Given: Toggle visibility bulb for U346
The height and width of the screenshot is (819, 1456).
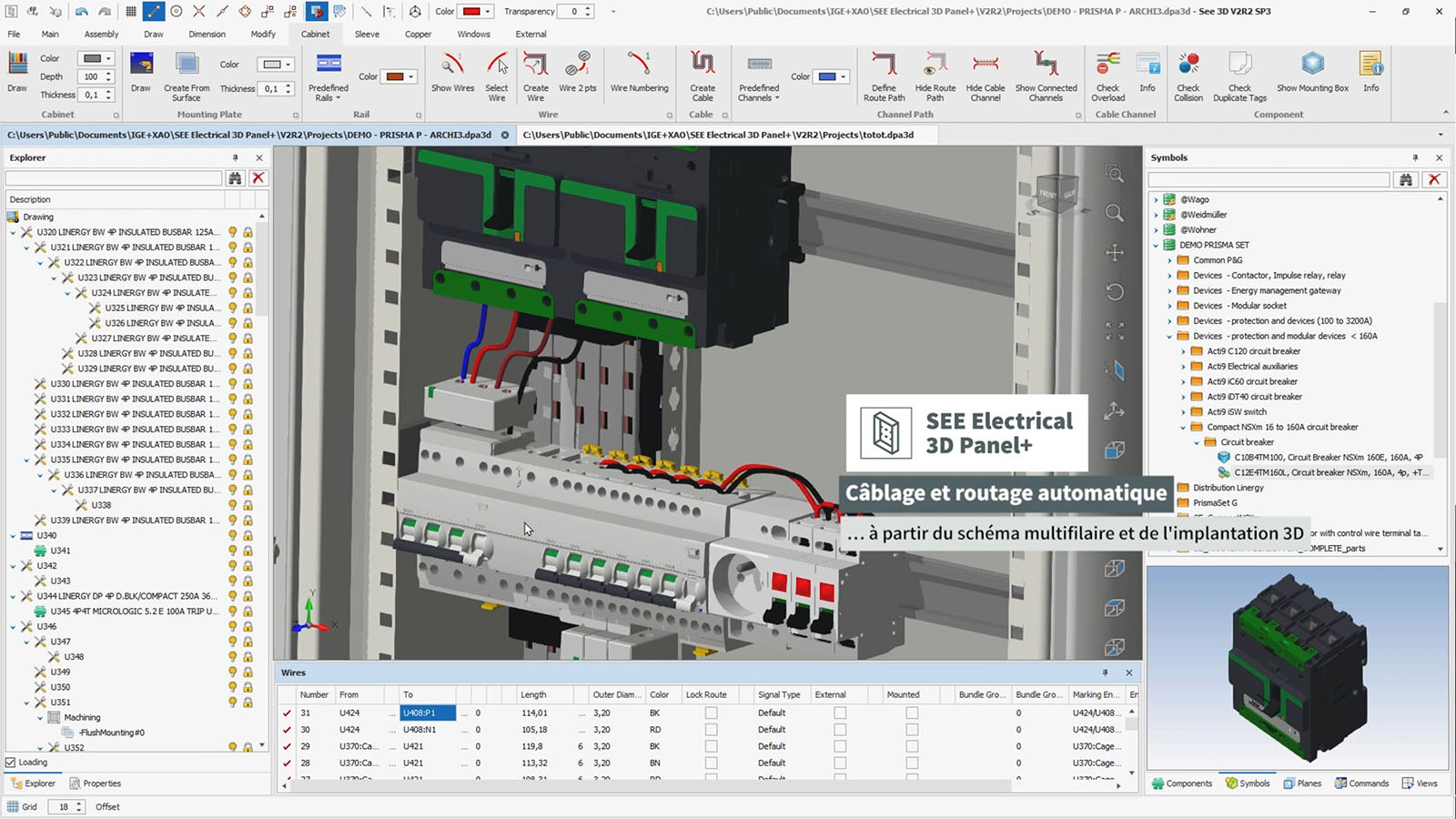Looking at the screenshot, I should [x=233, y=626].
